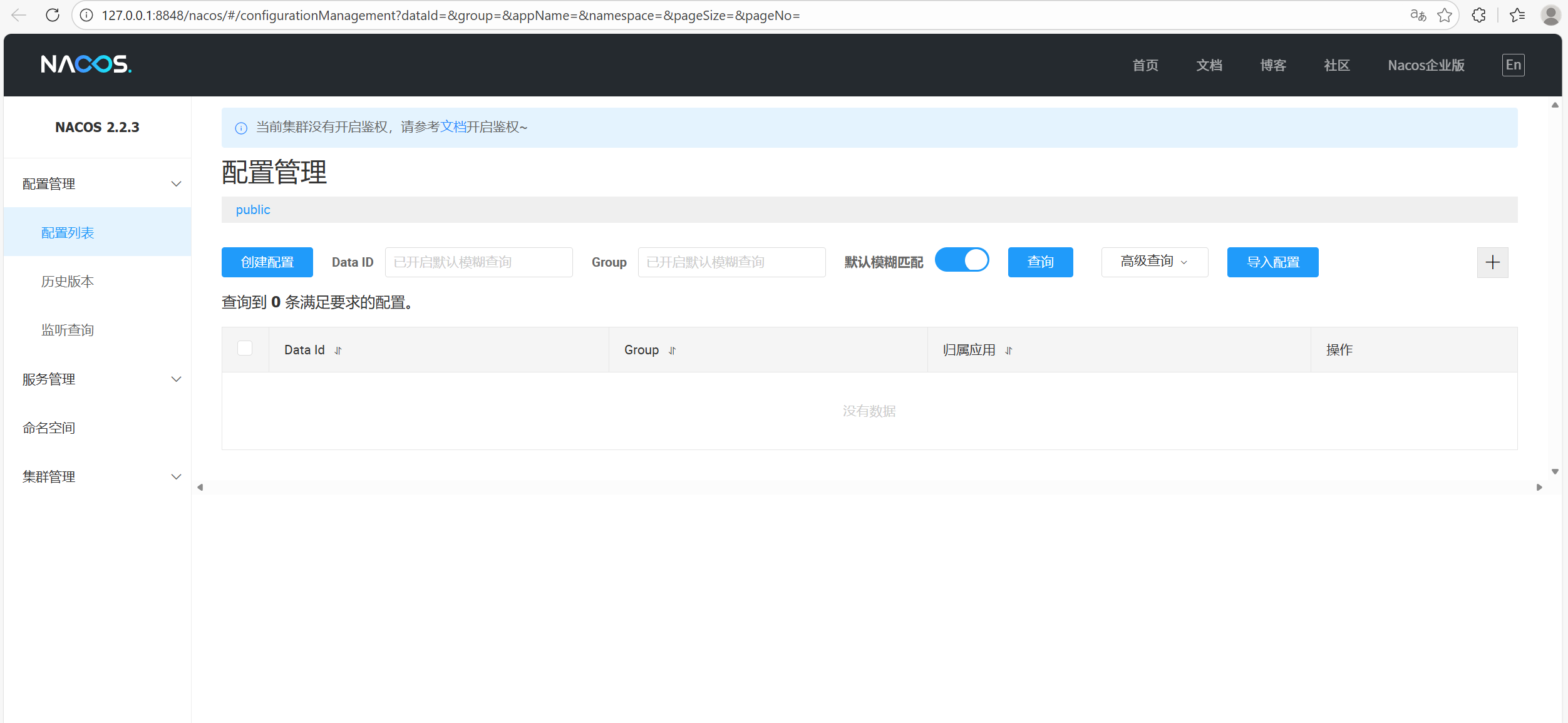The image size is (1568, 723).
Task: Switch language with the En icon
Action: 1513,65
